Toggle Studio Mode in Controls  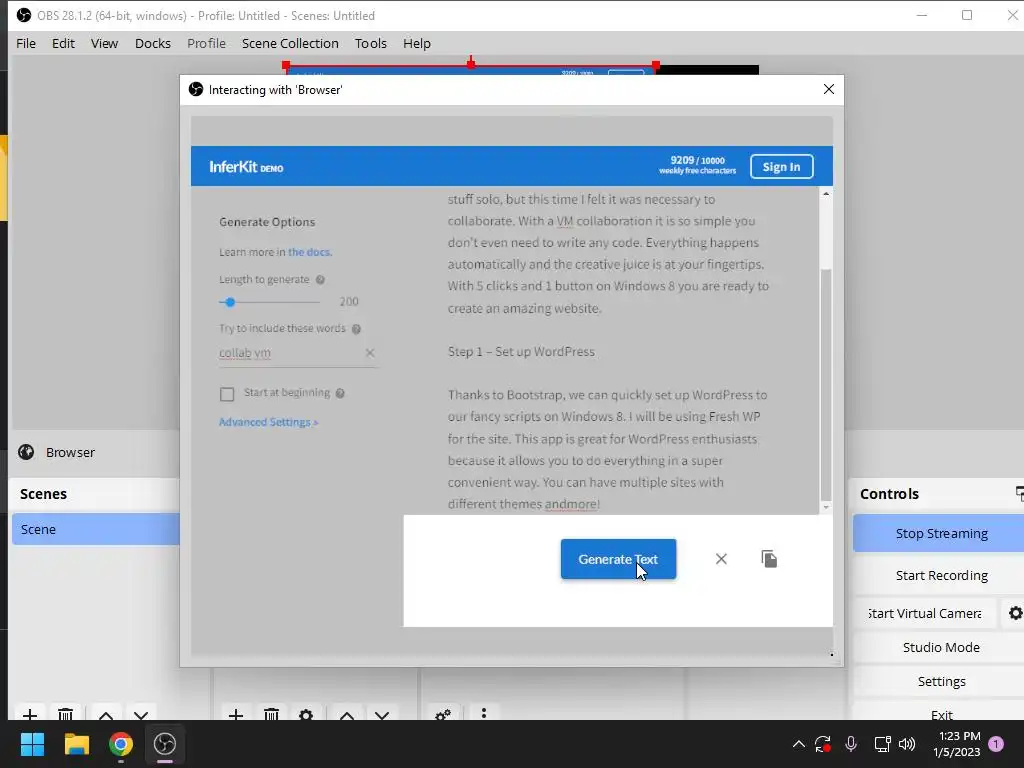click(x=941, y=647)
